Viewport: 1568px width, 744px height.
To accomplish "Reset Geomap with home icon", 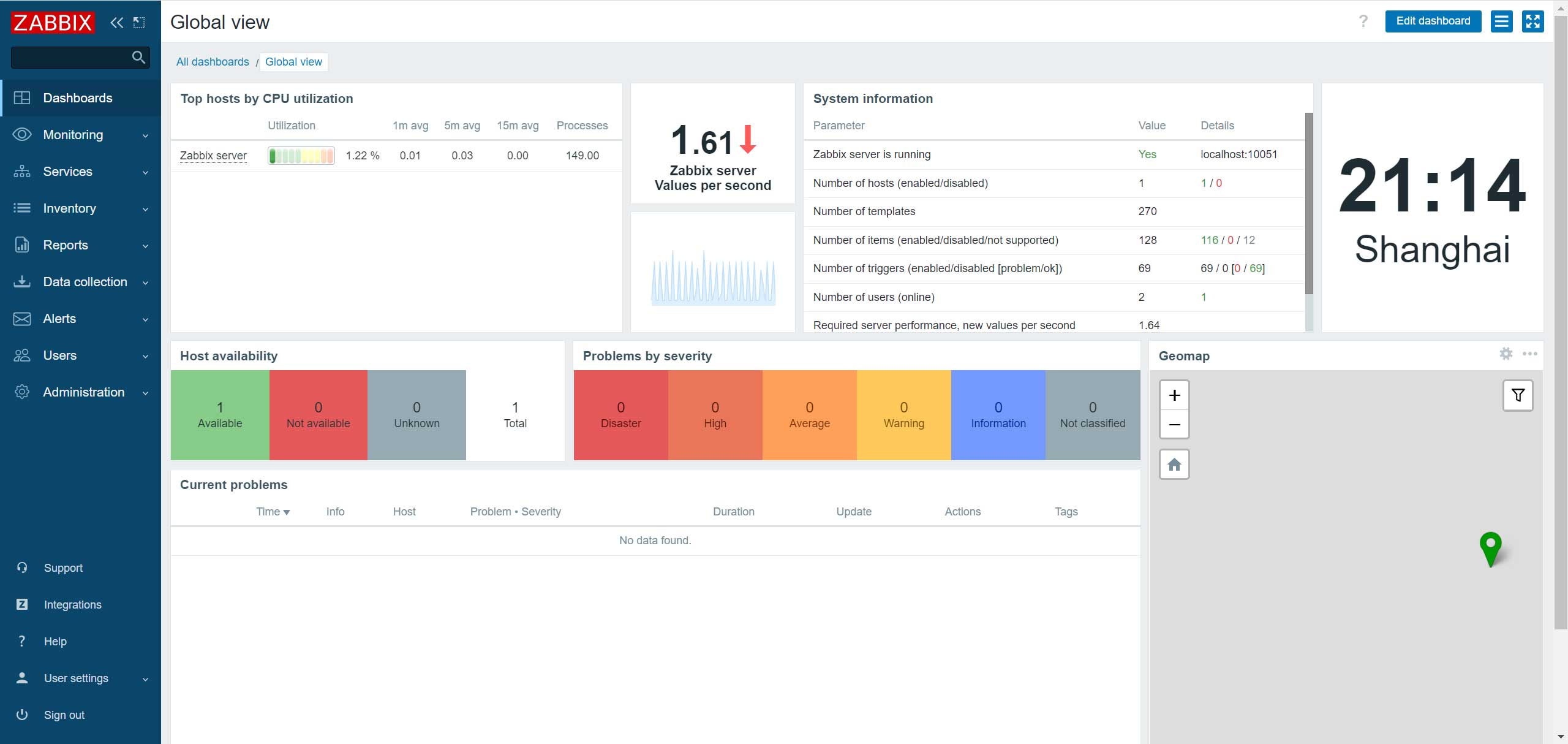I will pos(1174,465).
